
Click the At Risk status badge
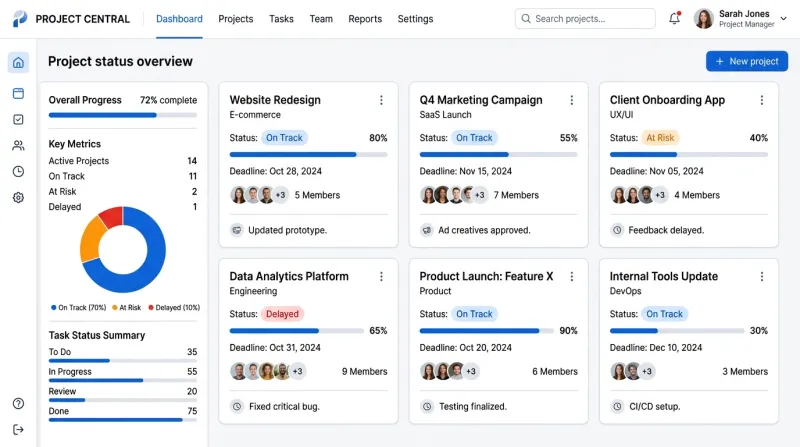pyautogui.click(x=660, y=138)
